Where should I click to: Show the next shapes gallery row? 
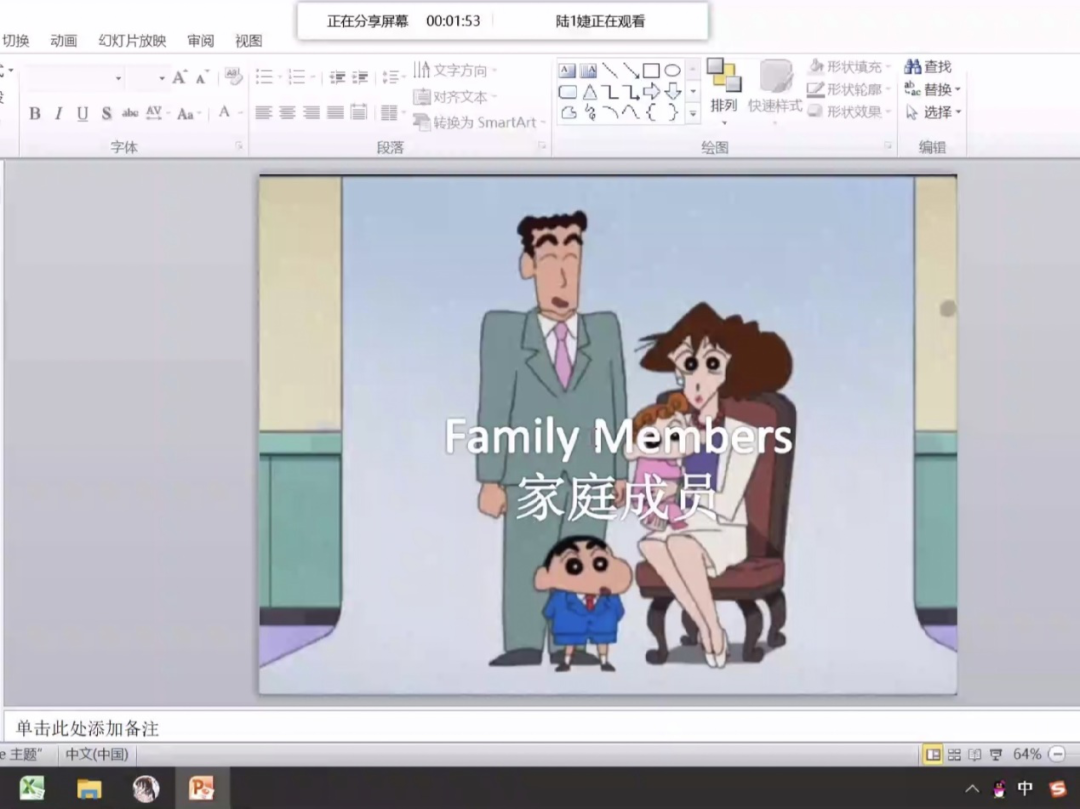click(693, 91)
